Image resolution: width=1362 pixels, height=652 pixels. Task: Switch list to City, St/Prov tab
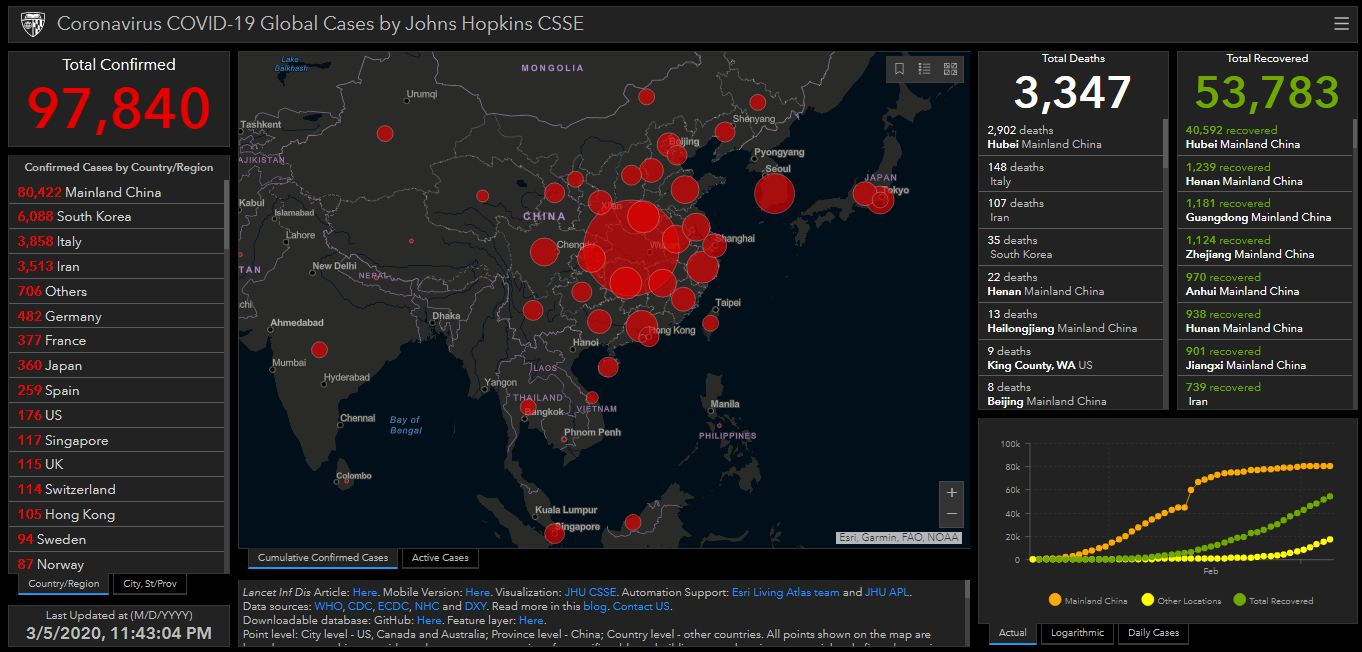pos(150,584)
